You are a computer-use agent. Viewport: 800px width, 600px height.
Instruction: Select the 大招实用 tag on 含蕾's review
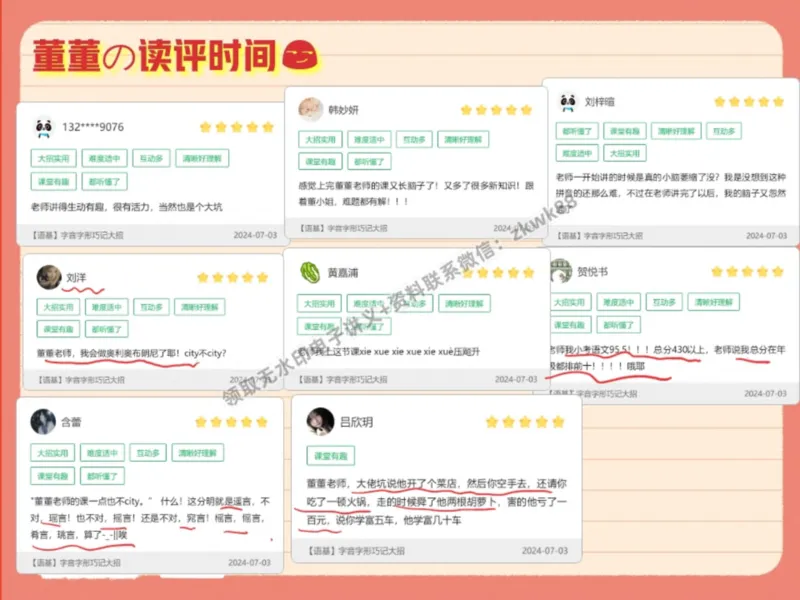(x=53, y=453)
